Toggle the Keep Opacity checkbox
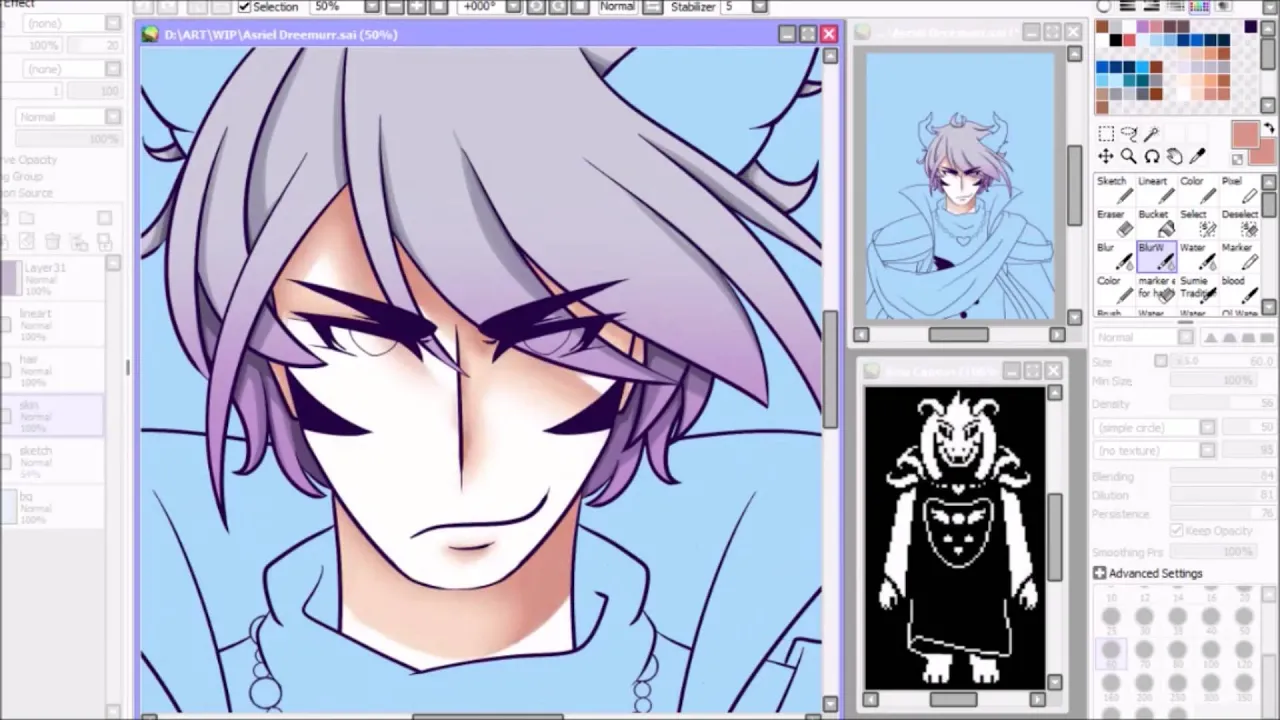This screenshot has height=720, width=1280. pyautogui.click(x=1177, y=531)
